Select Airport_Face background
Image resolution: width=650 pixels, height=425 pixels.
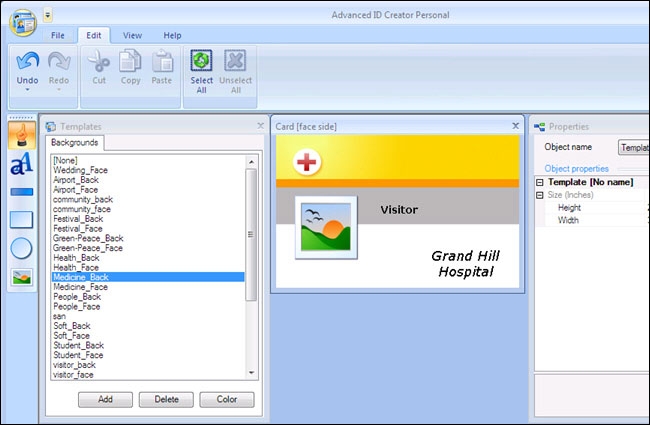(148, 189)
